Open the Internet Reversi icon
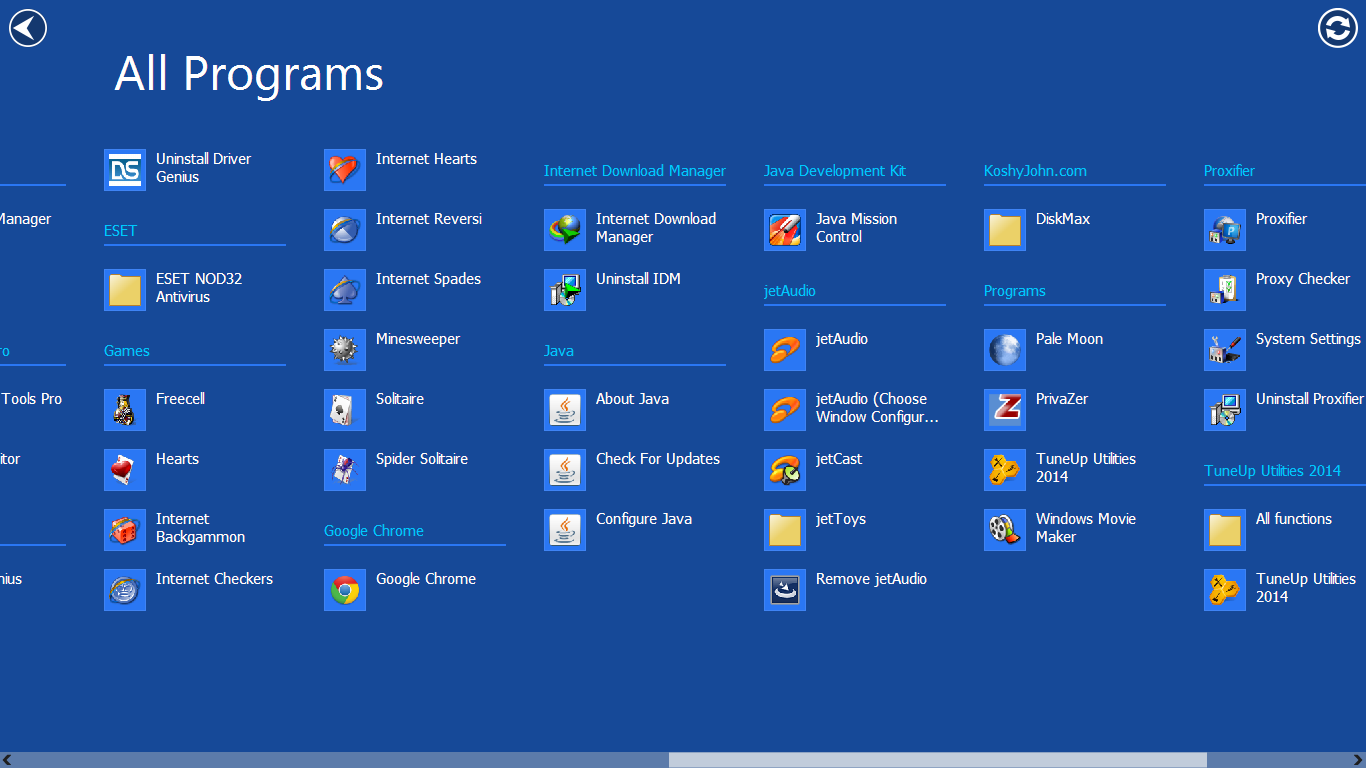Viewport: 1366px width, 768px height. pyautogui.click(x=345, y=230)
